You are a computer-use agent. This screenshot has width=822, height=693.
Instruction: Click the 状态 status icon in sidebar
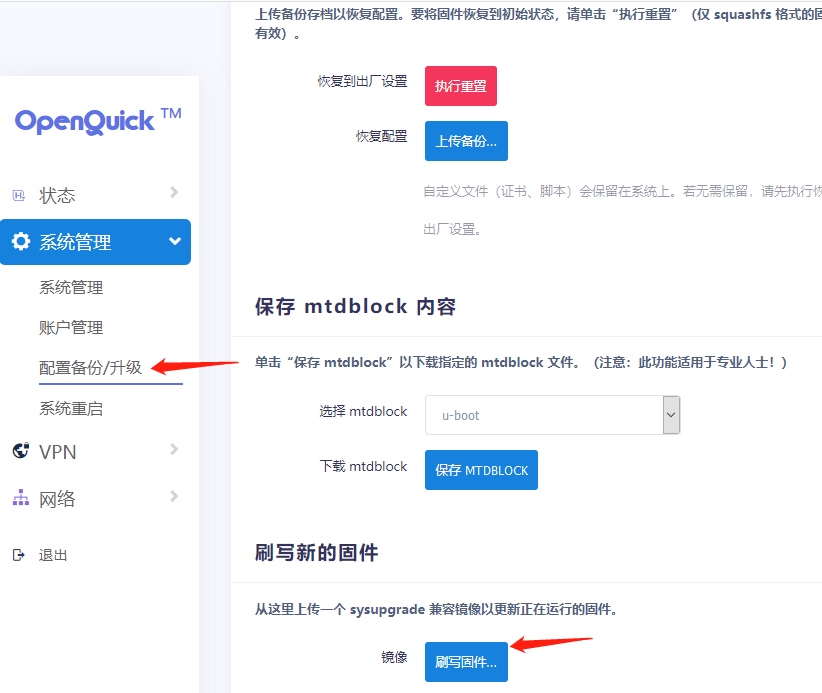tap(18, 196)
